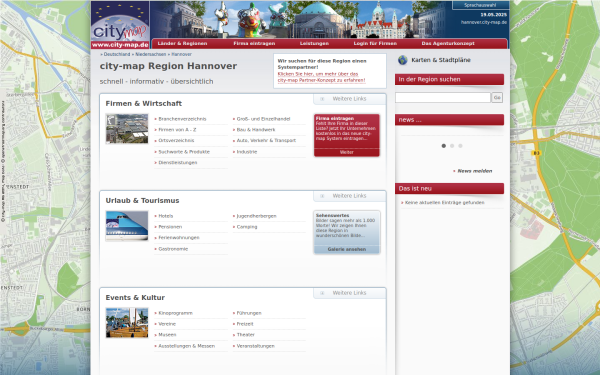Click hannover.city-map.de in header
Image resolution: width=600 pixels, height=375 pixels.
coord(484,22)
